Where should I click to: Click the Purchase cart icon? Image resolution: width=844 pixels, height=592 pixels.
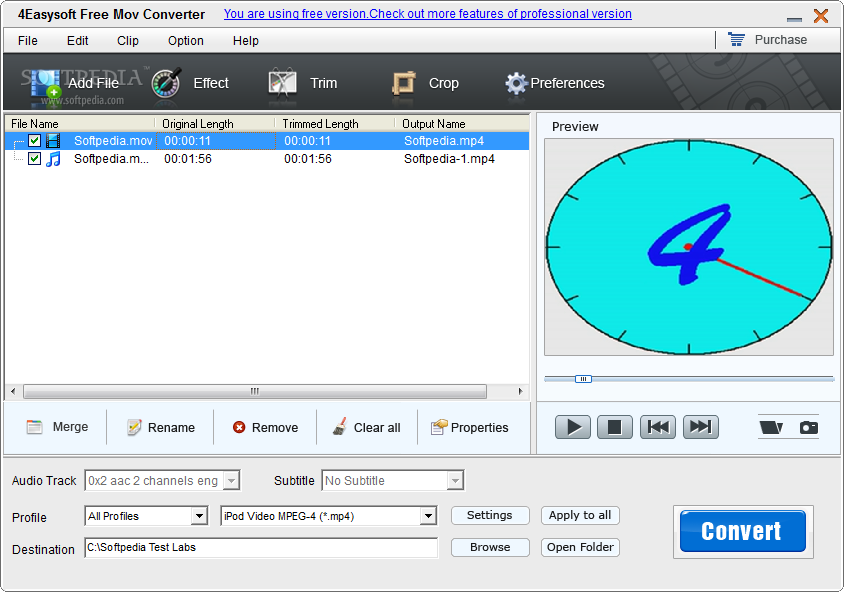pos(736,40)
